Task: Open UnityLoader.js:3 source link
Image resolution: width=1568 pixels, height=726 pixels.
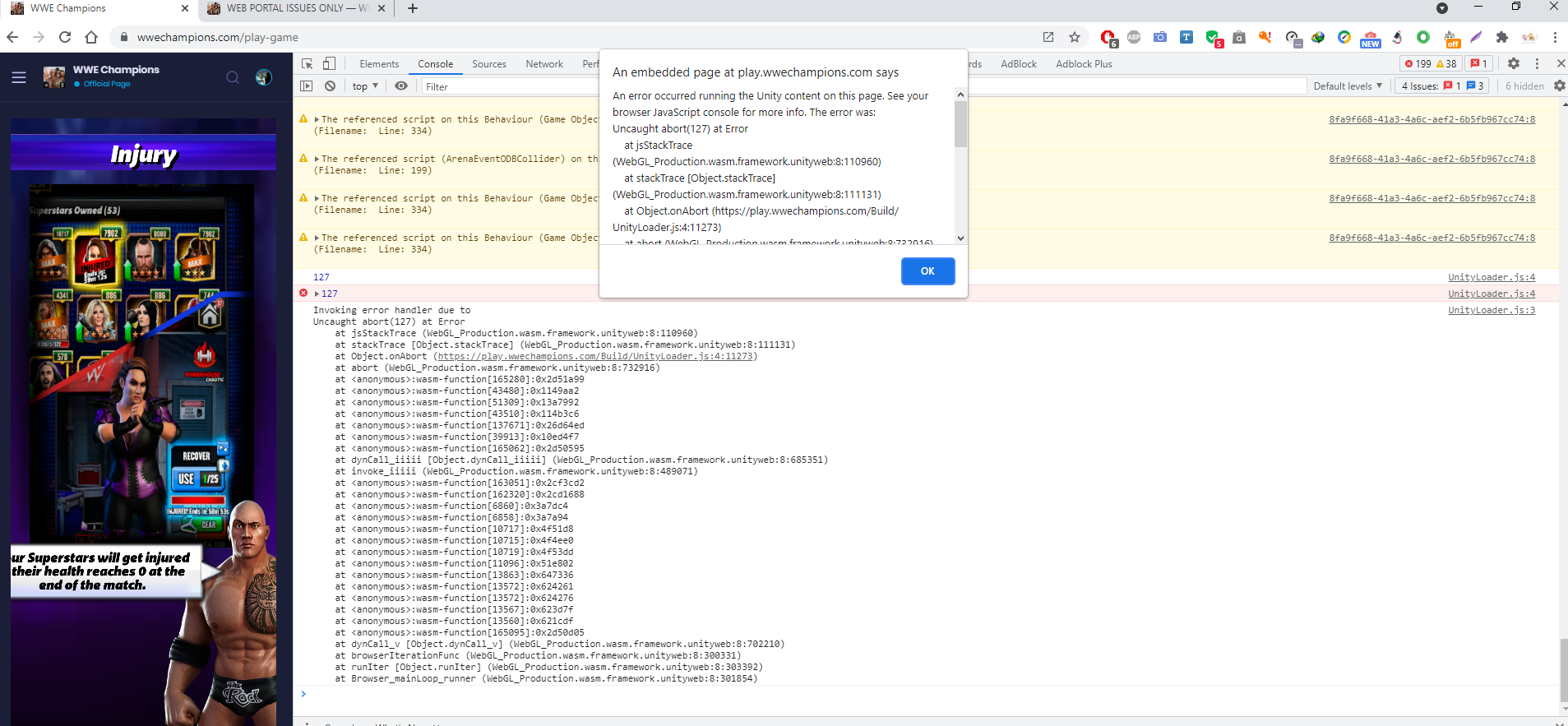Action: [x=1492, y=310]
